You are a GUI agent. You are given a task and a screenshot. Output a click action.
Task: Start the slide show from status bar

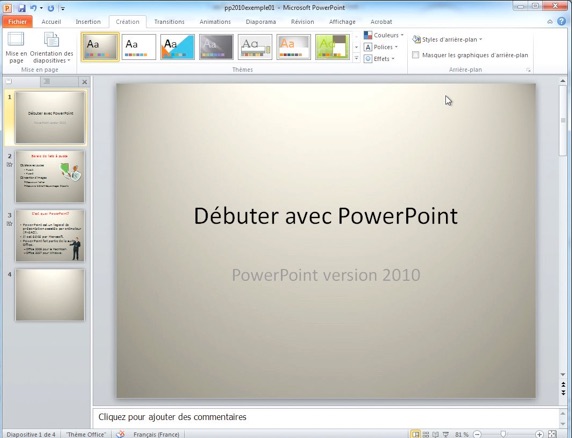pyautogui.click(x=446, y=434)
